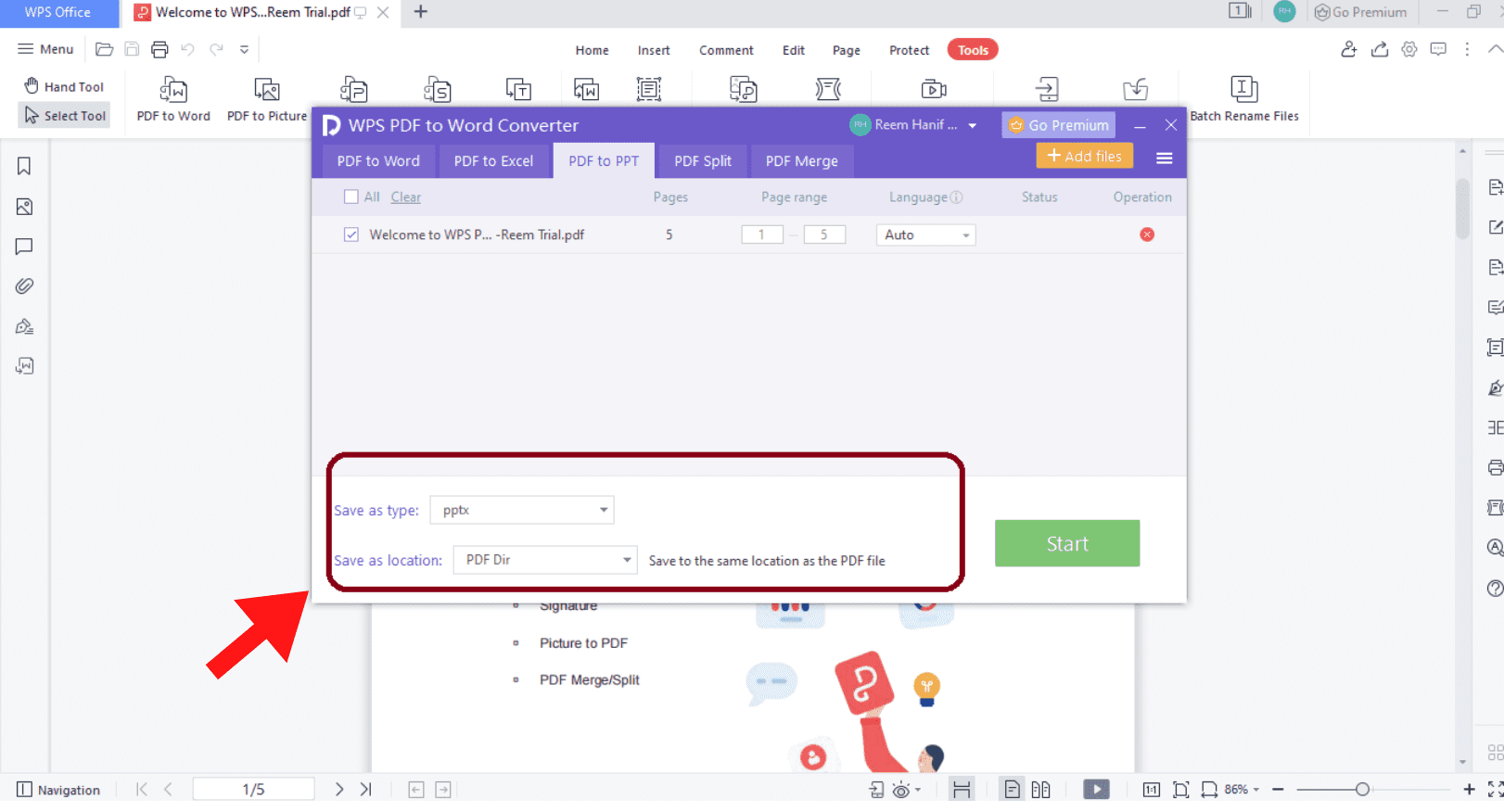Open converter hamburger menu
Viewport: 1504px width, 812px height.
(1165, 159)
